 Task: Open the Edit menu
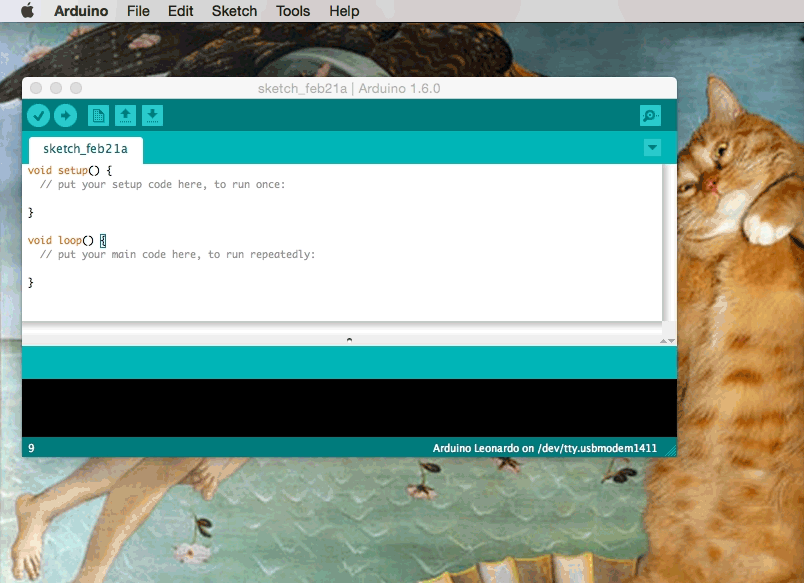coord(181,11)
